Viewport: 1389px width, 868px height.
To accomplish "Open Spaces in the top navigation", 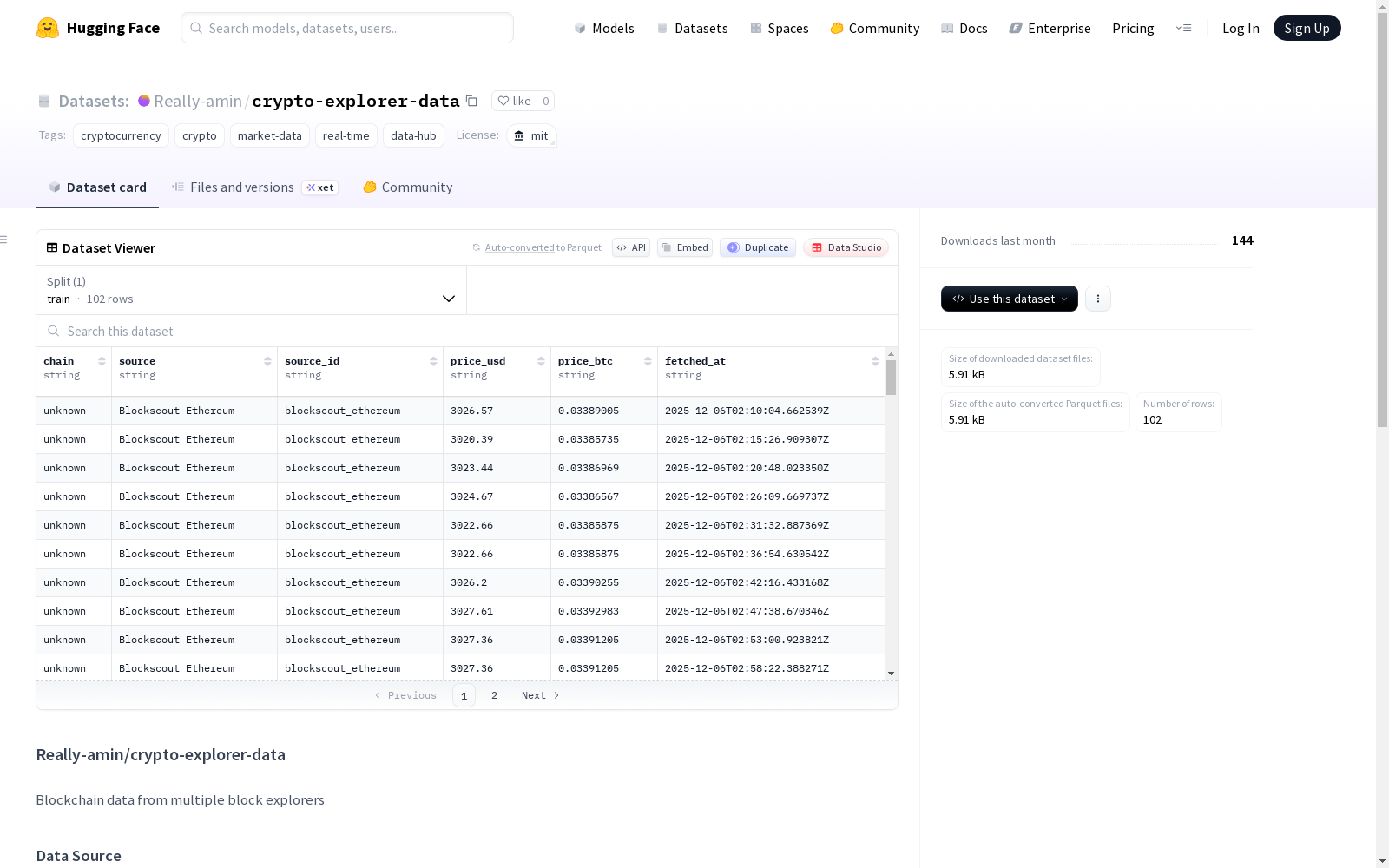I will click(780, 28).
